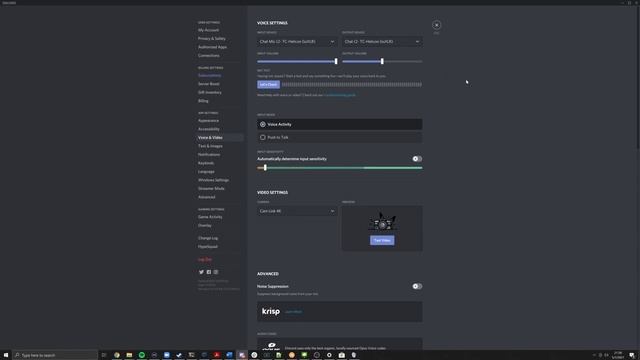
Task: Click the taskbar clock and date
Action: coord(618,355)
